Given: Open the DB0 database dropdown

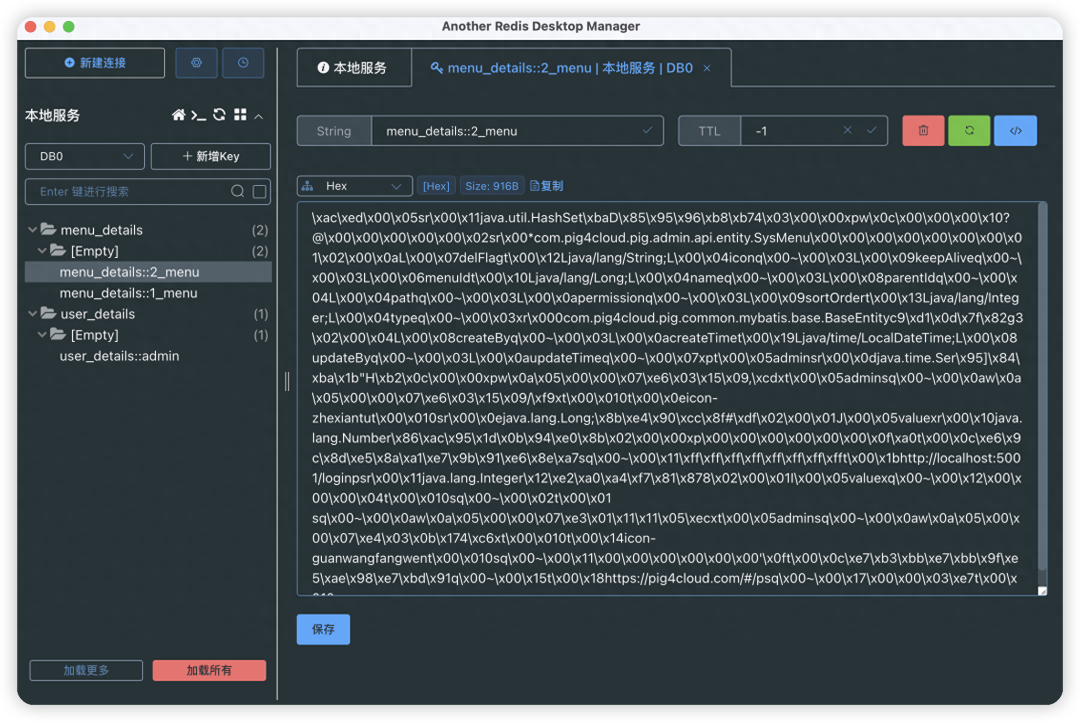Looking at the screenshot, I should [85, 156].
